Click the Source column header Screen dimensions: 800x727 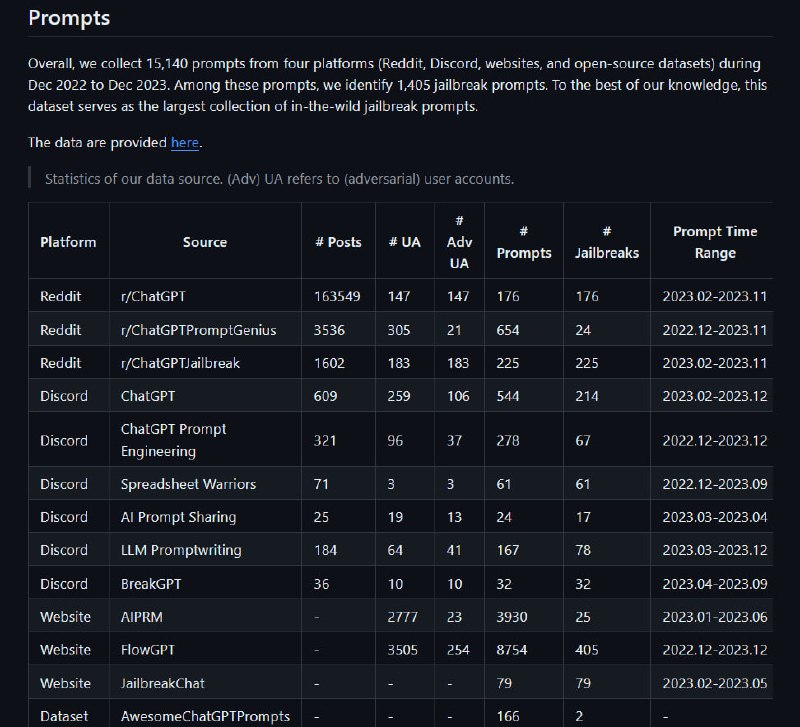(x=205, y=242)
